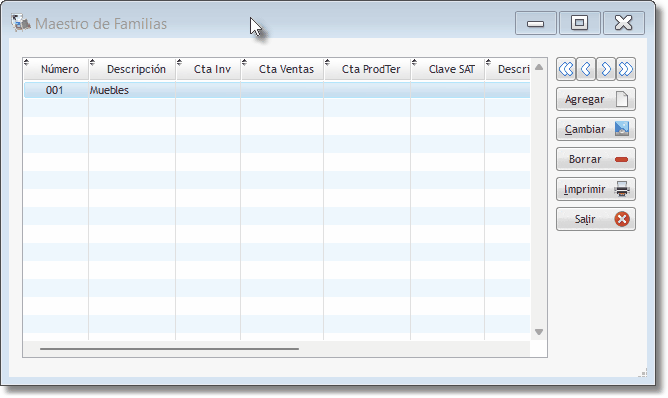668x398 pixels.
Task: Go to first record with double-left arrows
Action: pyautogui.click(x=566, y=69)
